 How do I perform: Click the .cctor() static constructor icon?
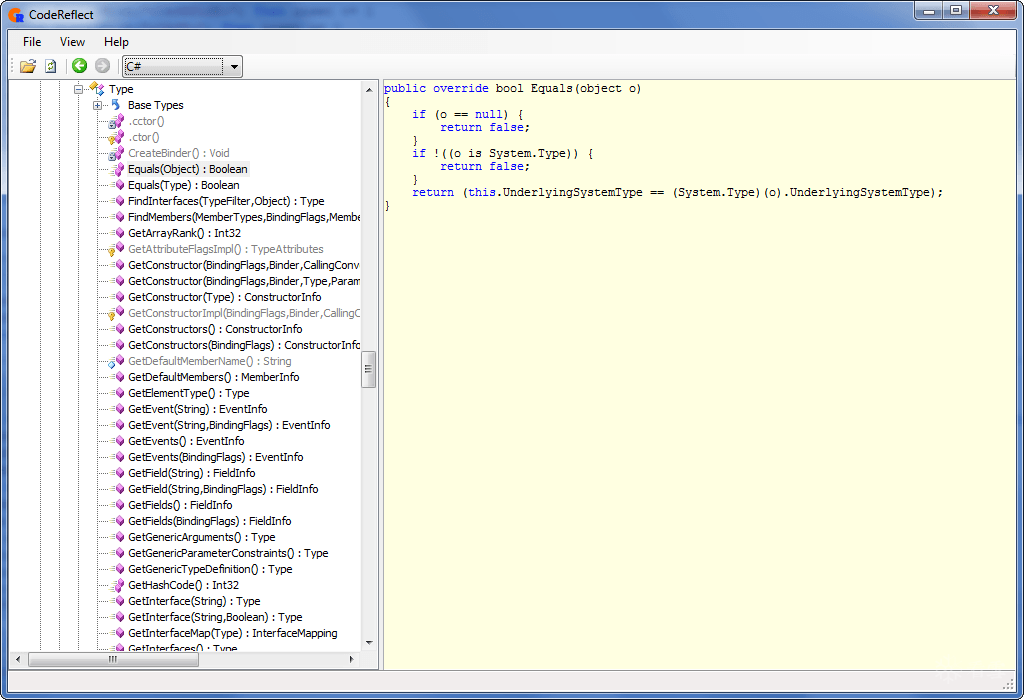[x=116, y=121]
